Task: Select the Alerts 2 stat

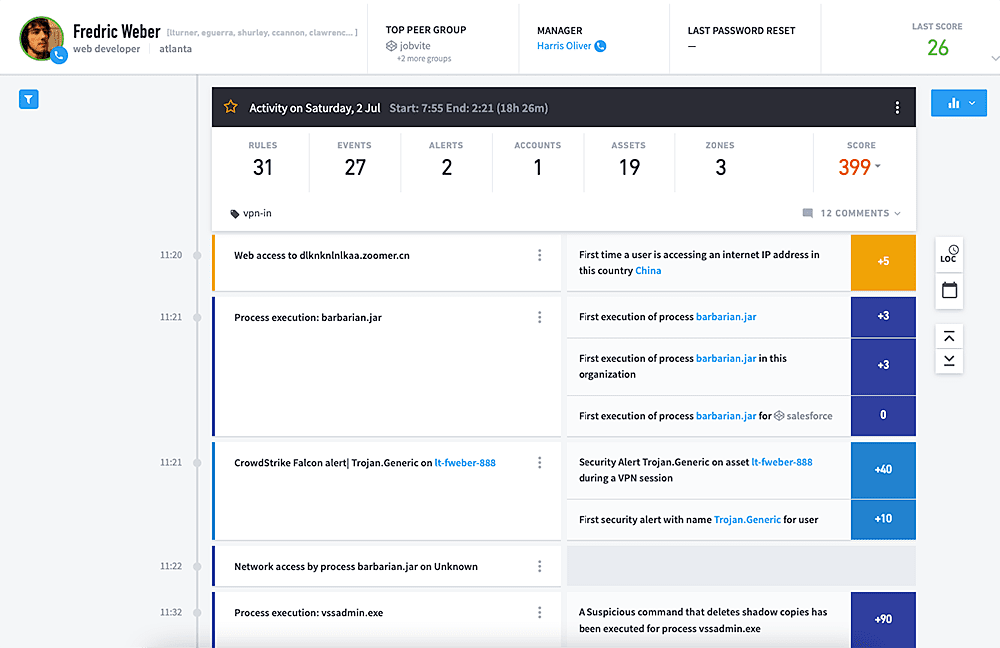Action: [446, 159]
